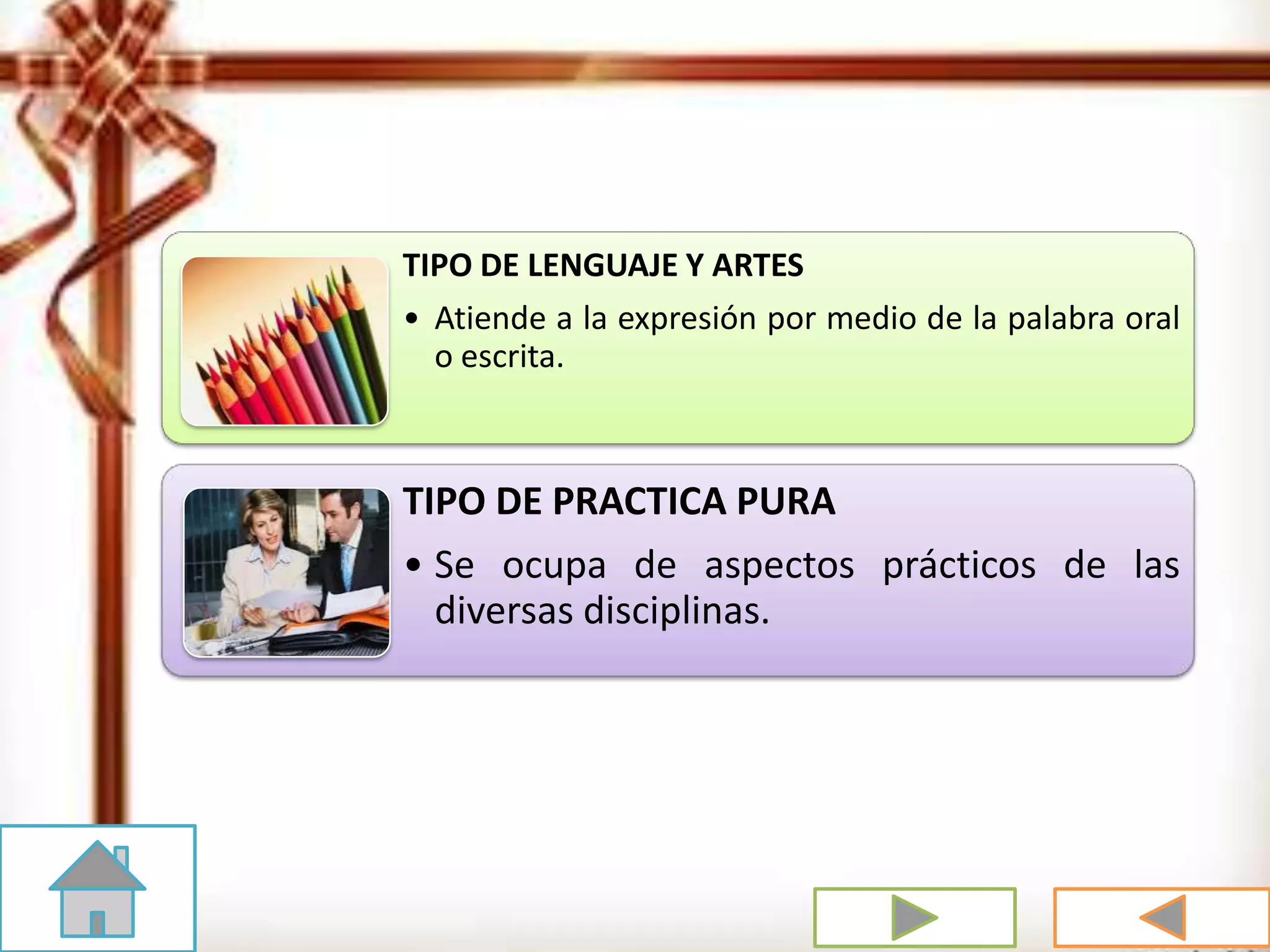Click the text 'diversas disciplinas.'
Viewport: 1270px width, 952px height.
(x=602, y=610)
